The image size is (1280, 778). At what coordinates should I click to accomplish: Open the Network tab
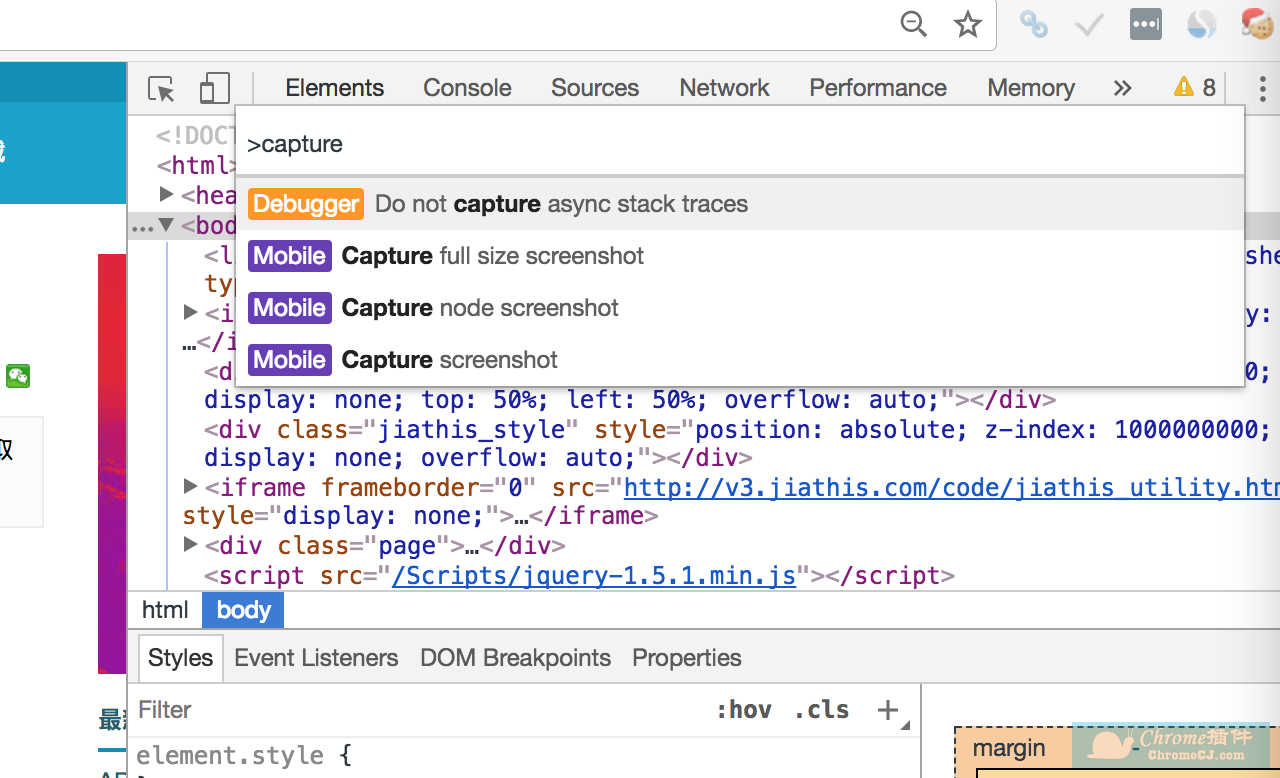[x=724, y=88]
